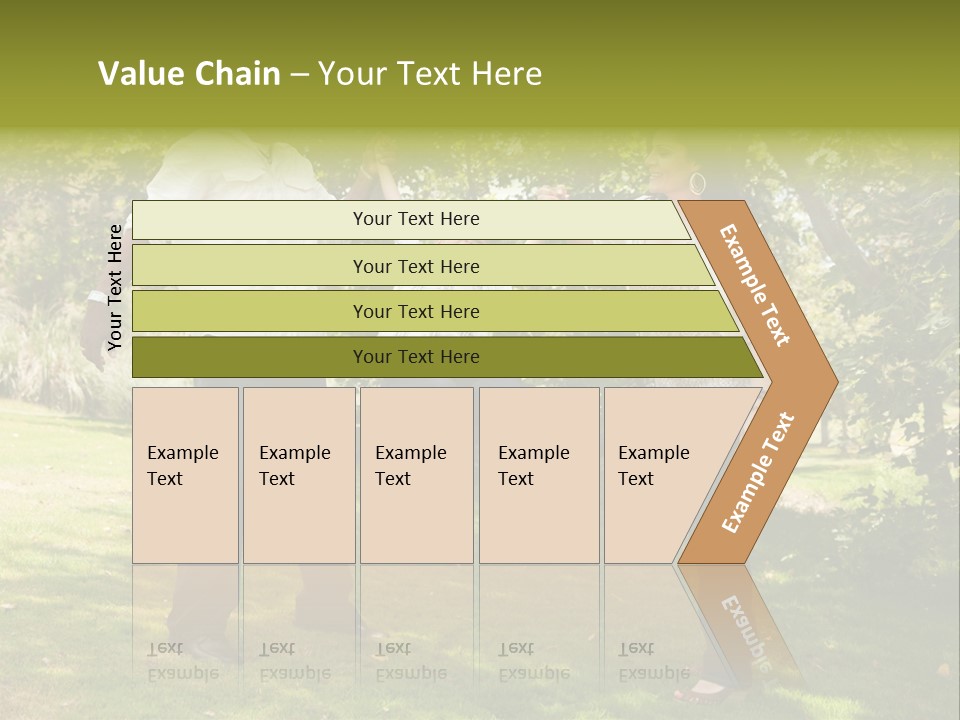Click the mirrored text below the fourth box
This screenshot has height=720, width=960.
533,661
